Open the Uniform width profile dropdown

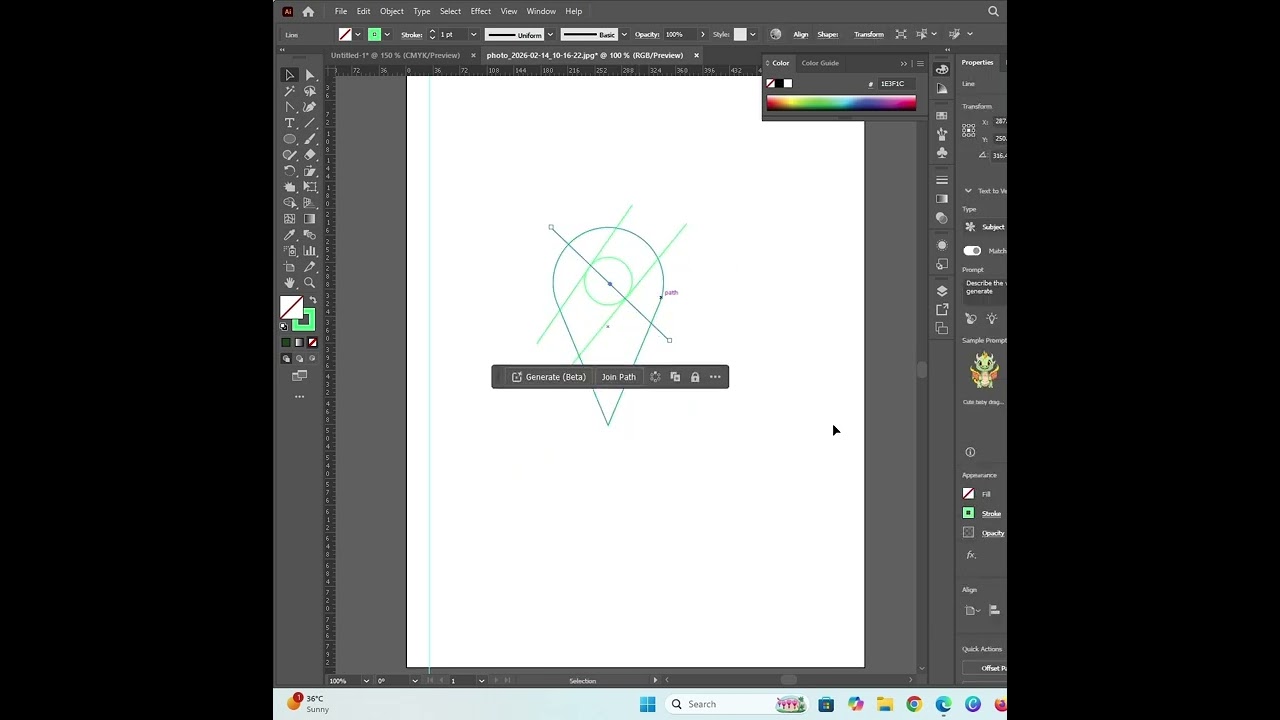tap(550, 34)
